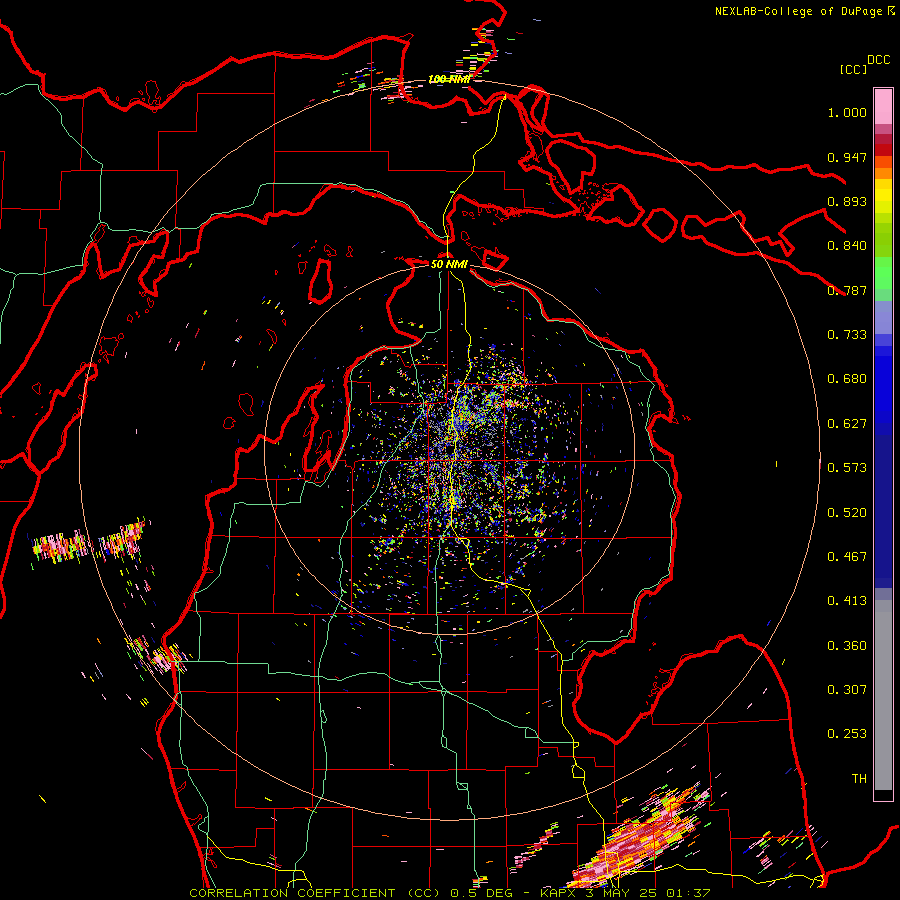Choose the yellow color bar segment

(x=883, y=196)
